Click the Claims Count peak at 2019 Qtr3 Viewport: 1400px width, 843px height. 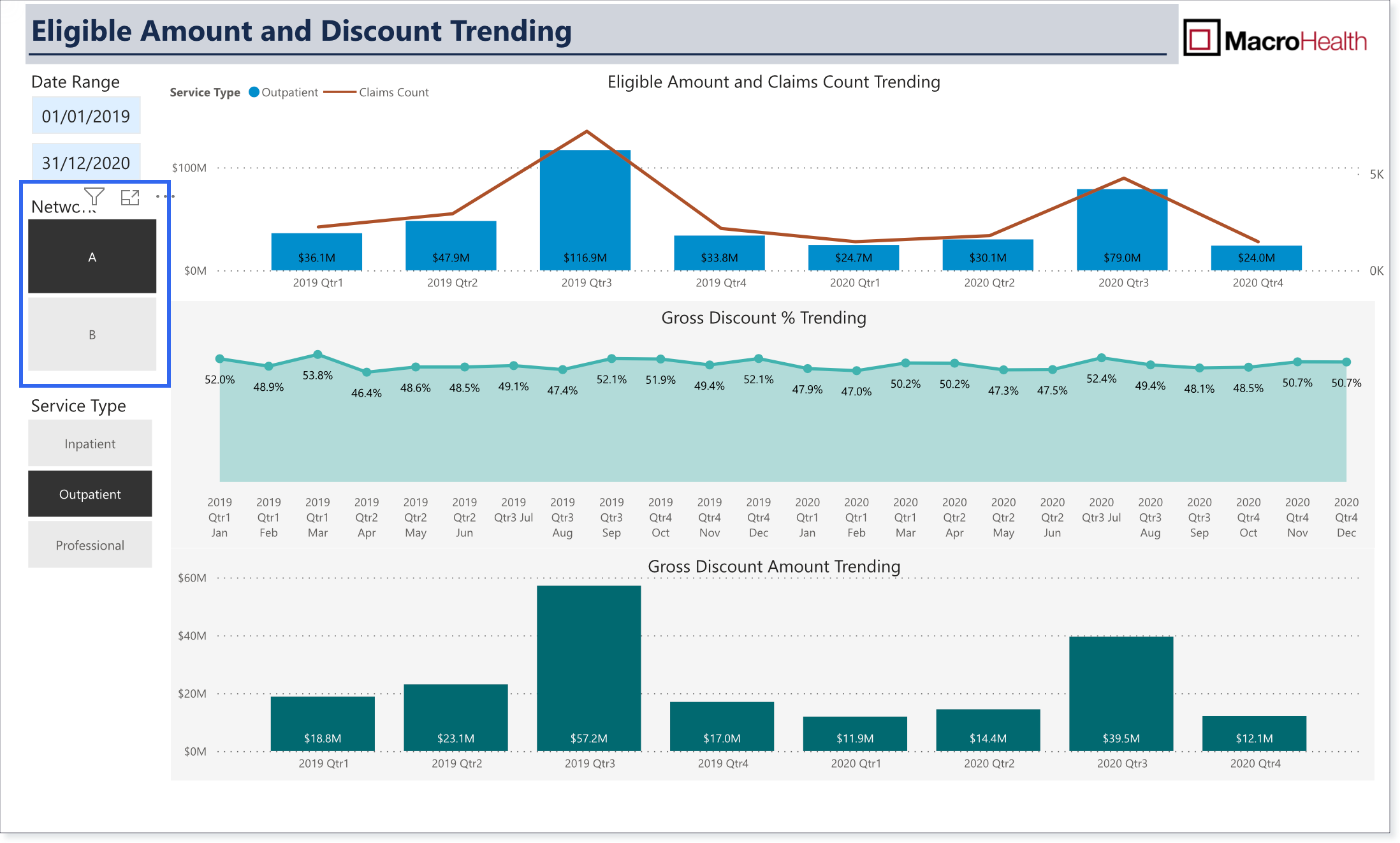(587, 131)
